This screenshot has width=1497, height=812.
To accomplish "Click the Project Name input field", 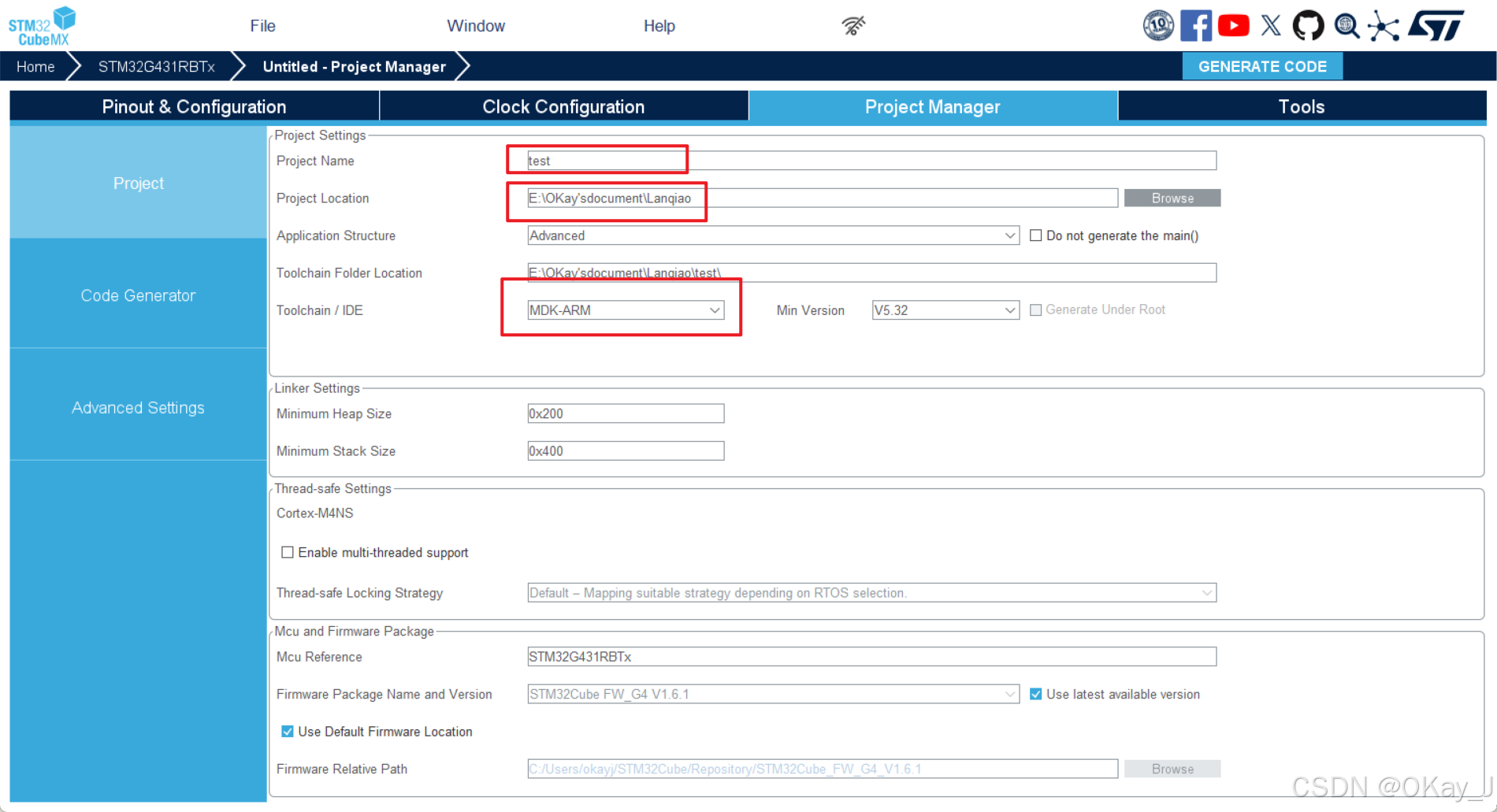I will 871,161.
